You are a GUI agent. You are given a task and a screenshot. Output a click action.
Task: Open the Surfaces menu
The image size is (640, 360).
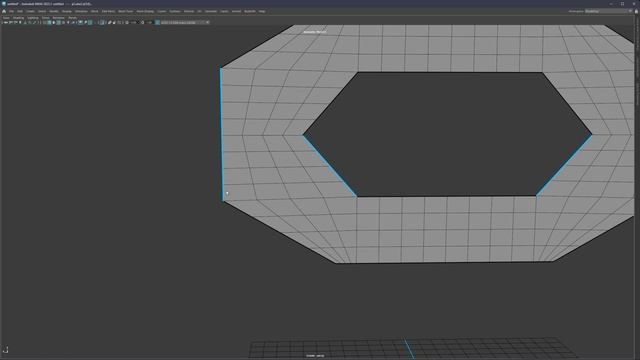175,11
